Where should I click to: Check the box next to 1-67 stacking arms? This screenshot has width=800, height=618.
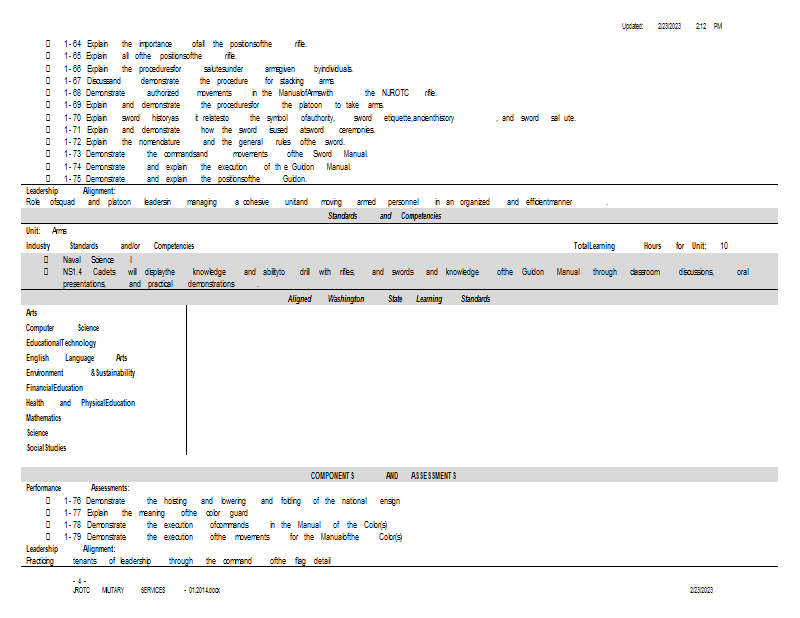tap(48, 81)
